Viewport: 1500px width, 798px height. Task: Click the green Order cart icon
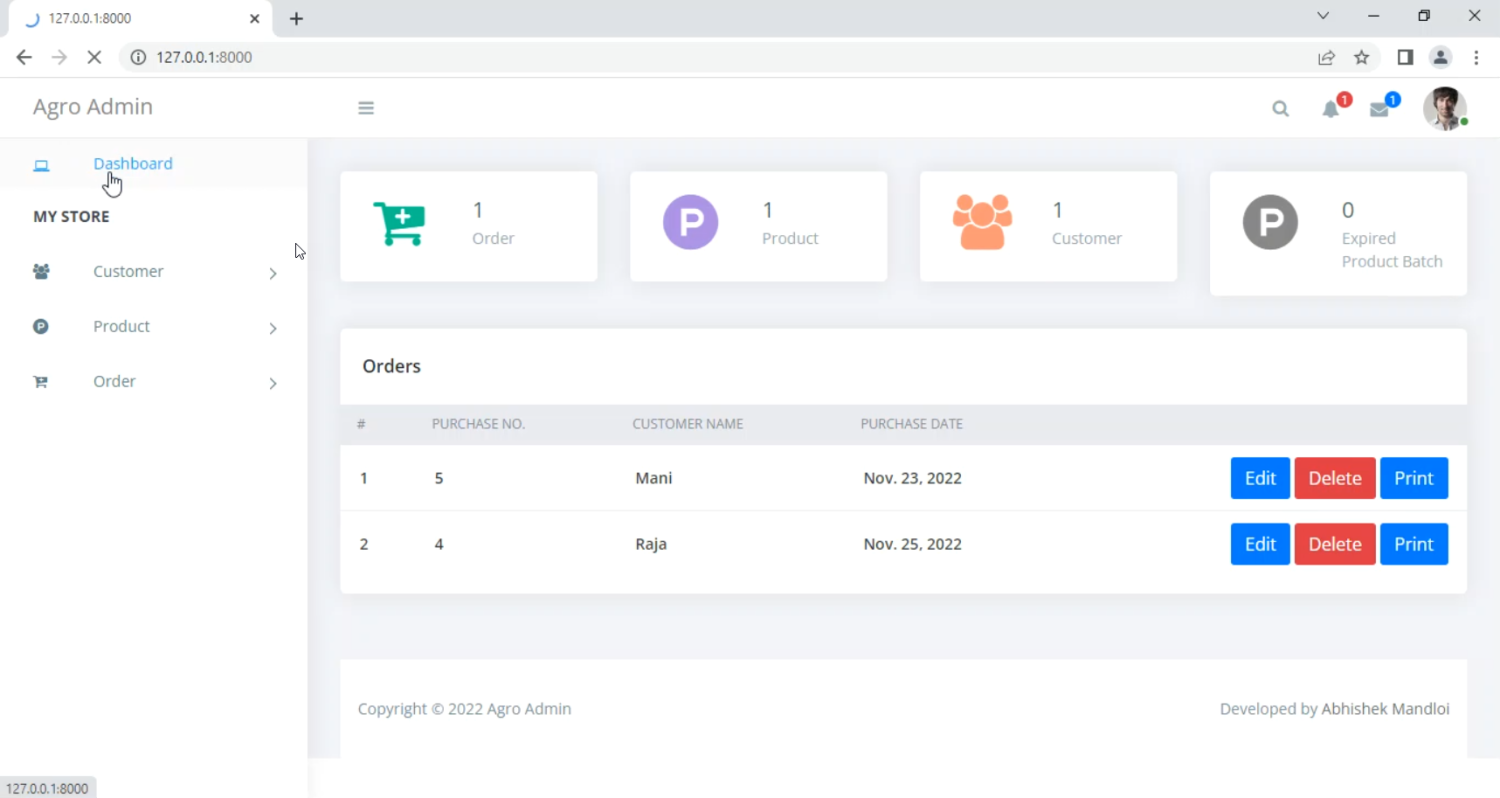coord(399,223)
